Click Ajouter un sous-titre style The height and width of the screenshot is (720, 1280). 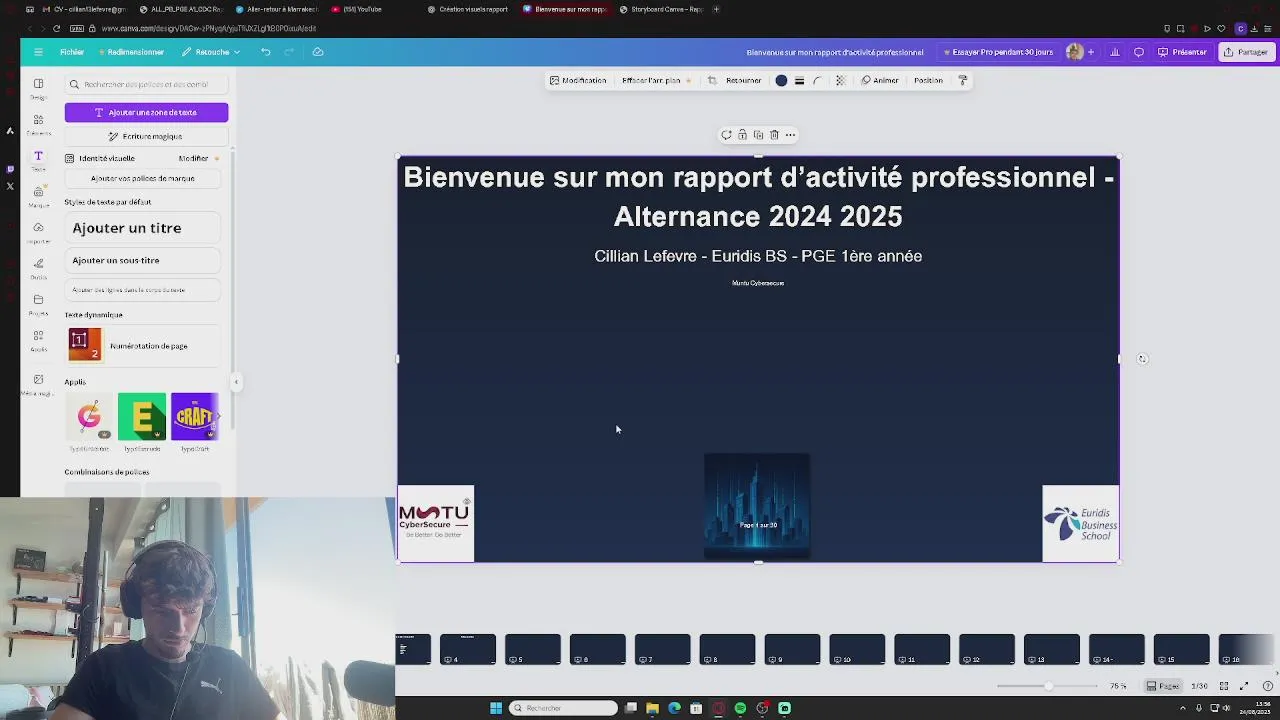[142, 260]
